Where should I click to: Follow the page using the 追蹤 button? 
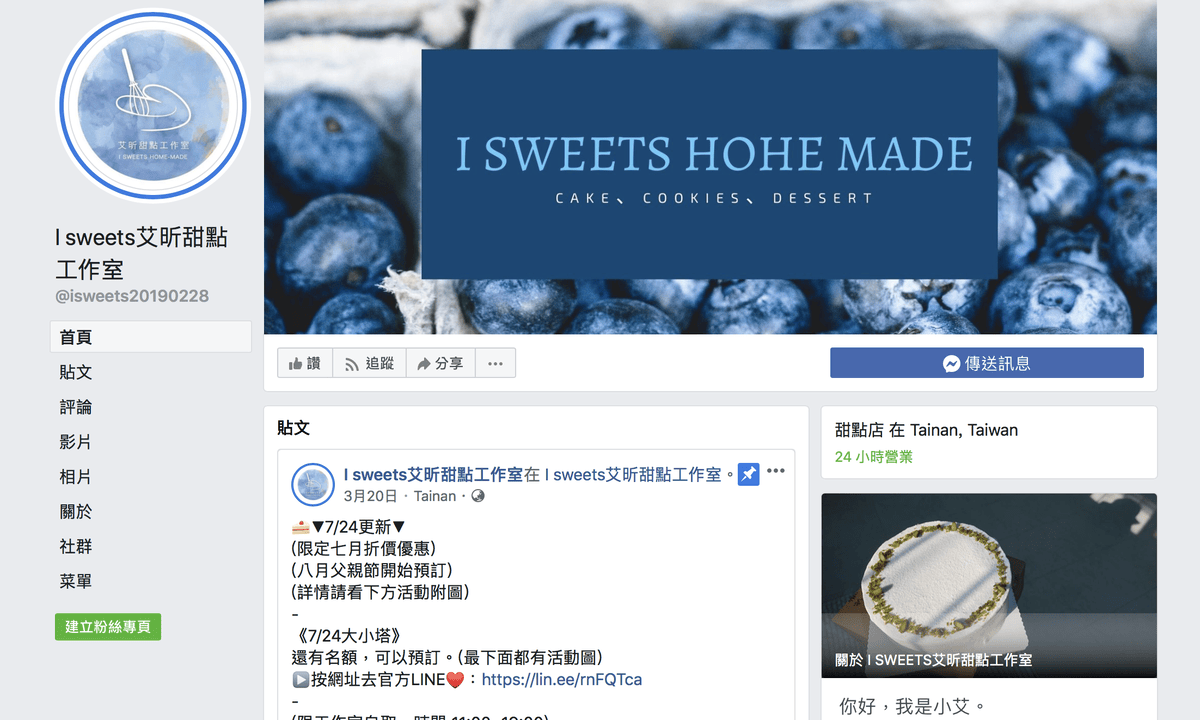tap(369, 363)
